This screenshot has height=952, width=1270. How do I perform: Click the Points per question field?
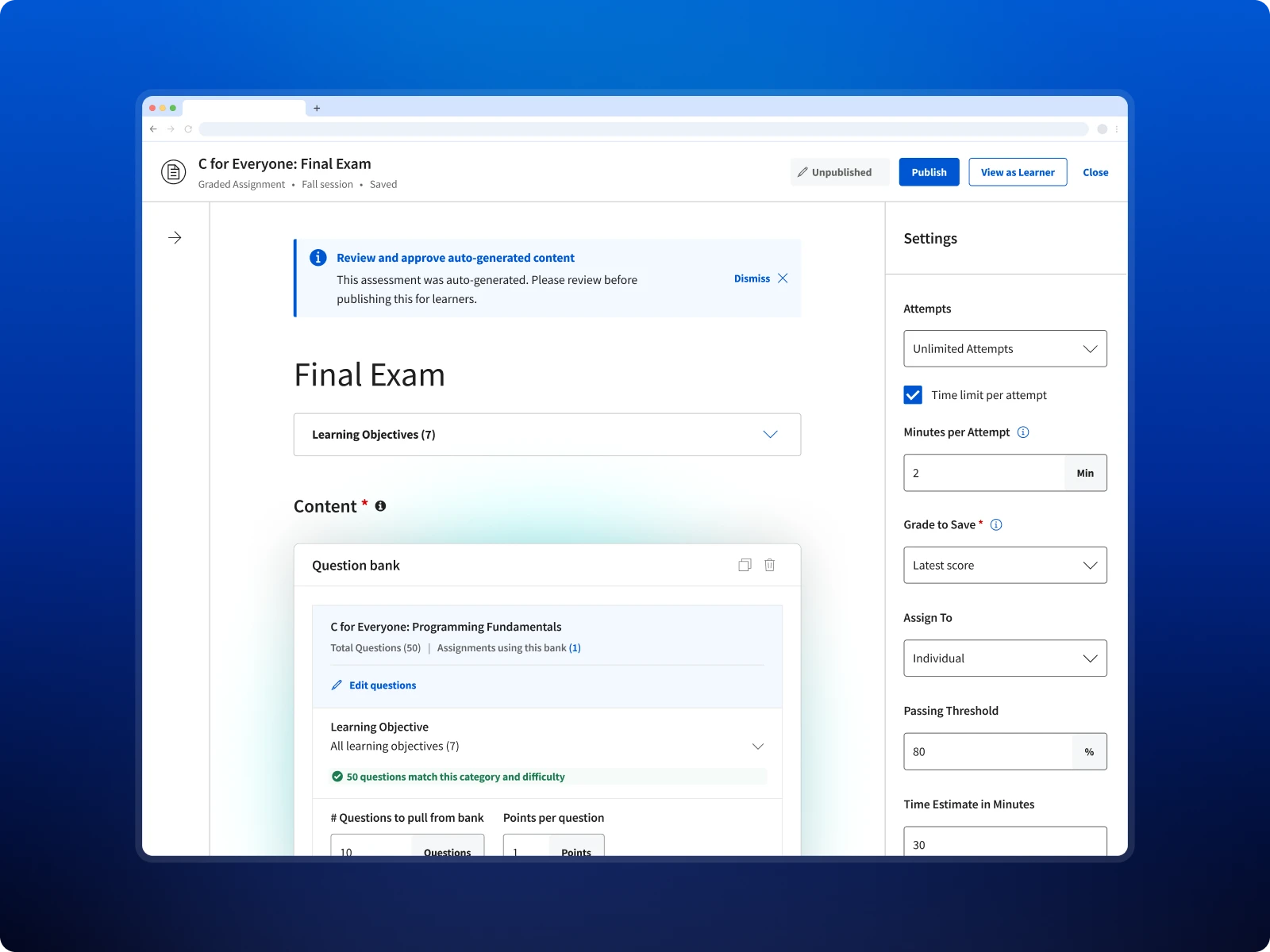coord(526,846)
